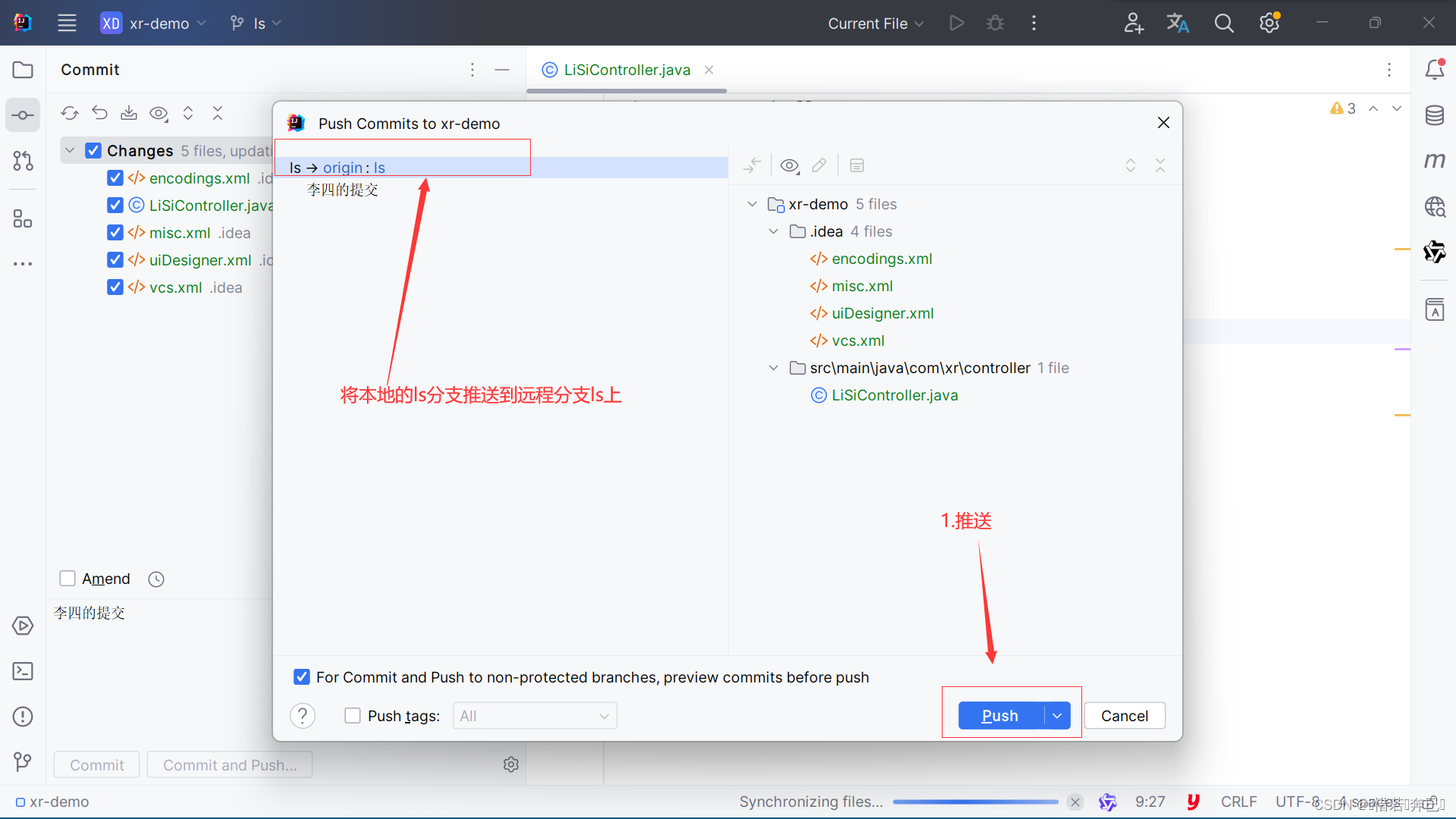The image size is (1456, 819).
Task: Expand the xr-demo project tree
Action: 754,204
